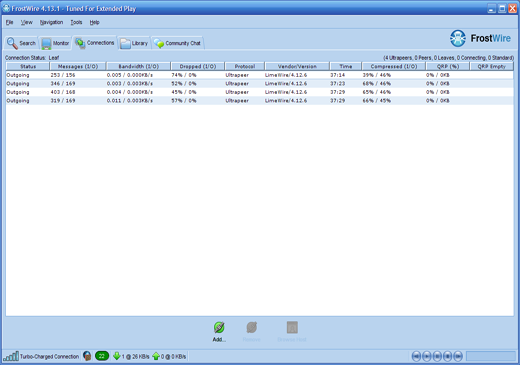Click the greyed Browse Host icon
The width and height of the screenshot is (520, 365).
(292, 328)
